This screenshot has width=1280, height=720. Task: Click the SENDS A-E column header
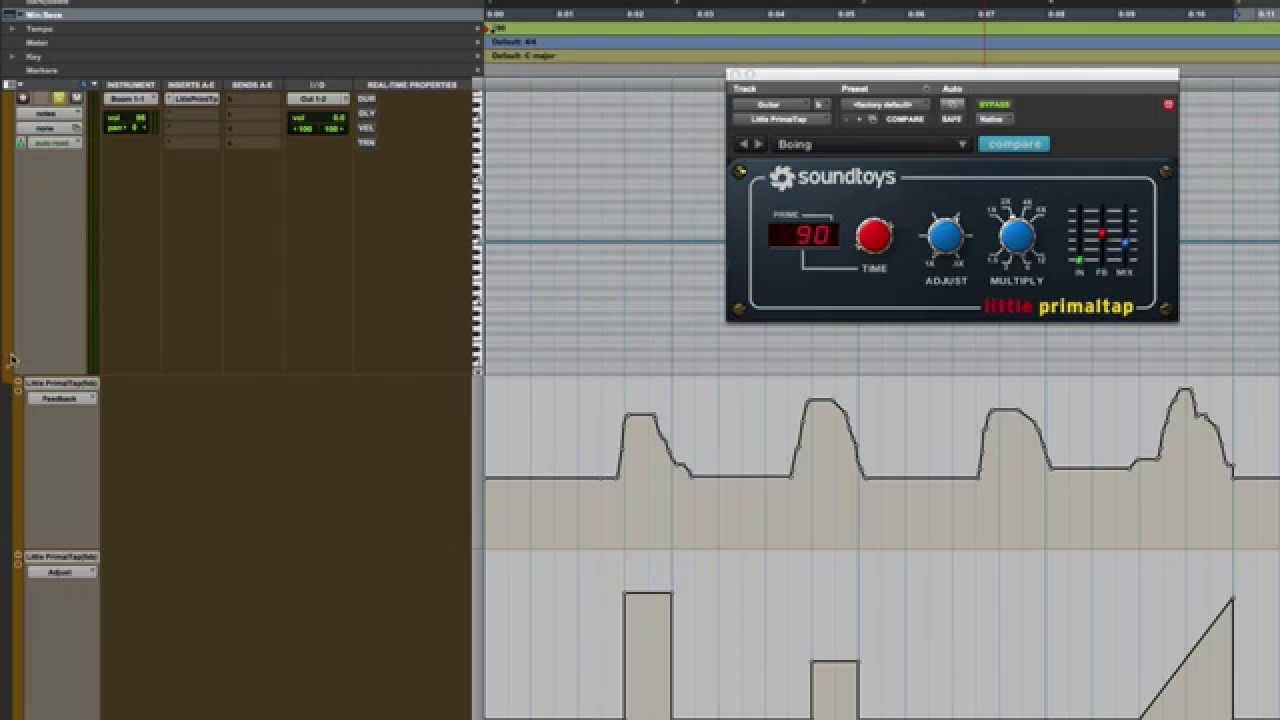(x=251, y=85)
